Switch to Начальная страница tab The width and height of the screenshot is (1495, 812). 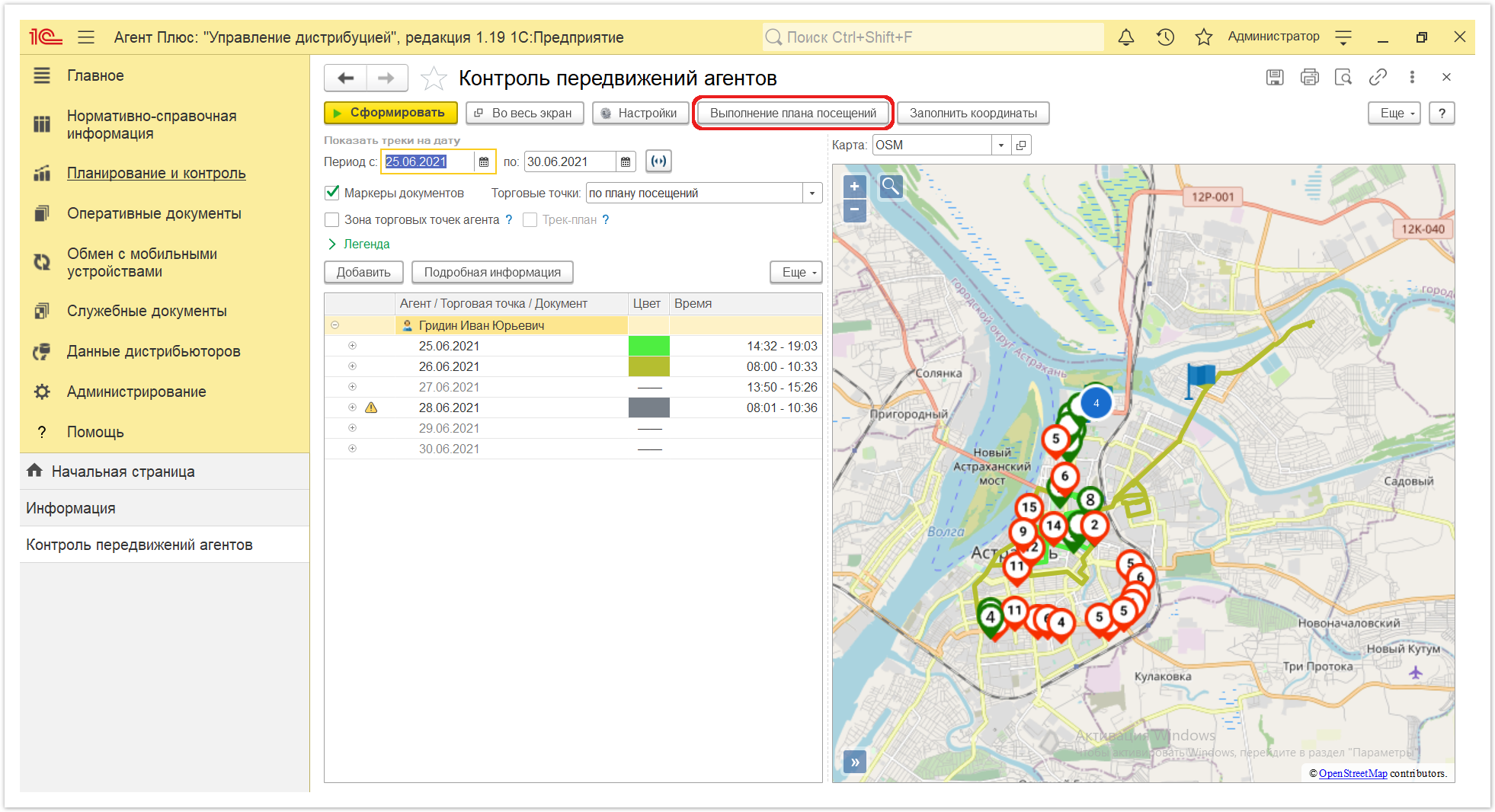pos(165,472)
